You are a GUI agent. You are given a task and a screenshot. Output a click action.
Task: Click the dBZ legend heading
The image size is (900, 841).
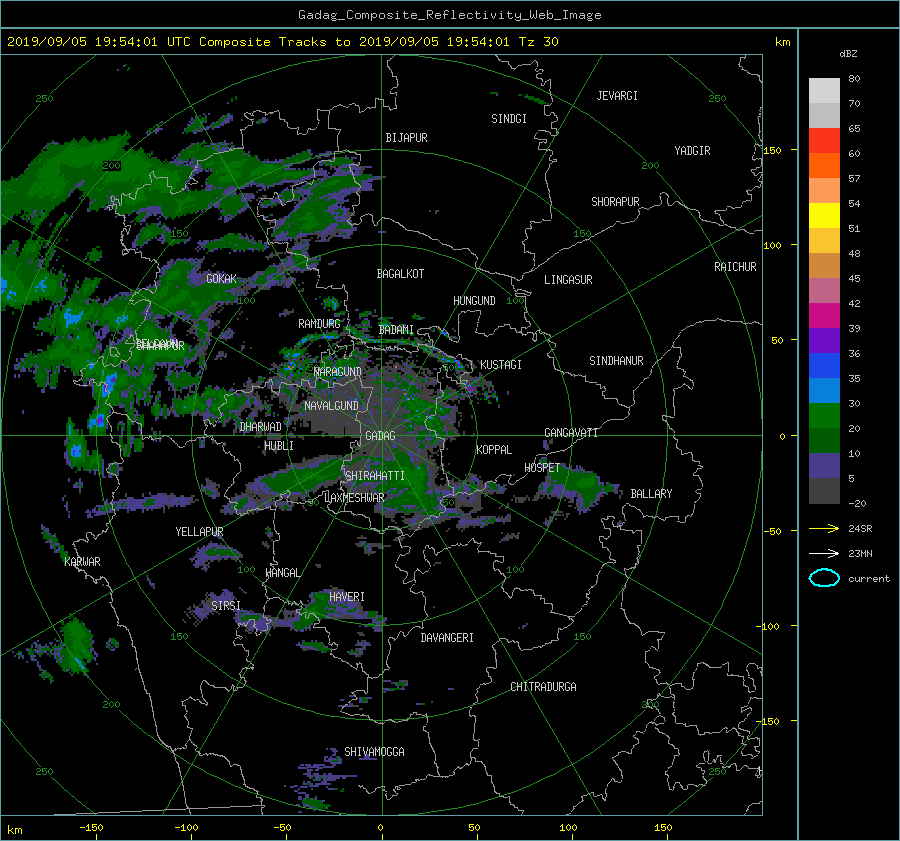[x=848, y=54]
